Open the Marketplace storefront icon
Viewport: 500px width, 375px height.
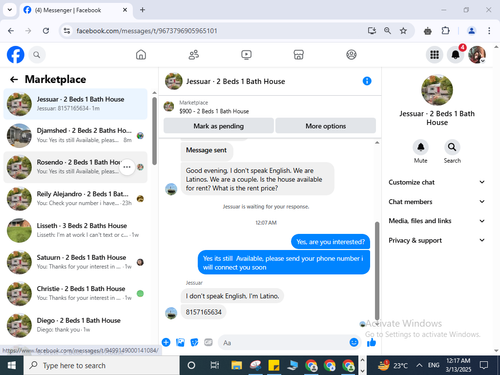point(299,55)
